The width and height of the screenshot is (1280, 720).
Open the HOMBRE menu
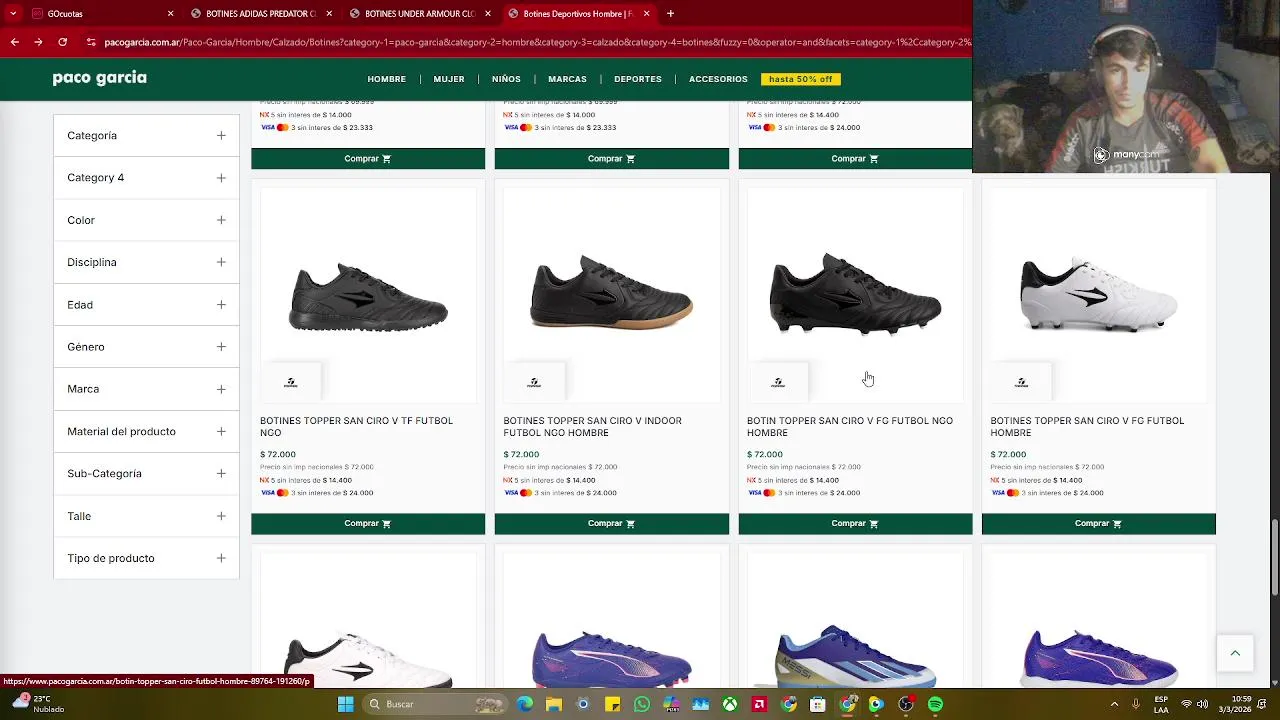[386, 79]
